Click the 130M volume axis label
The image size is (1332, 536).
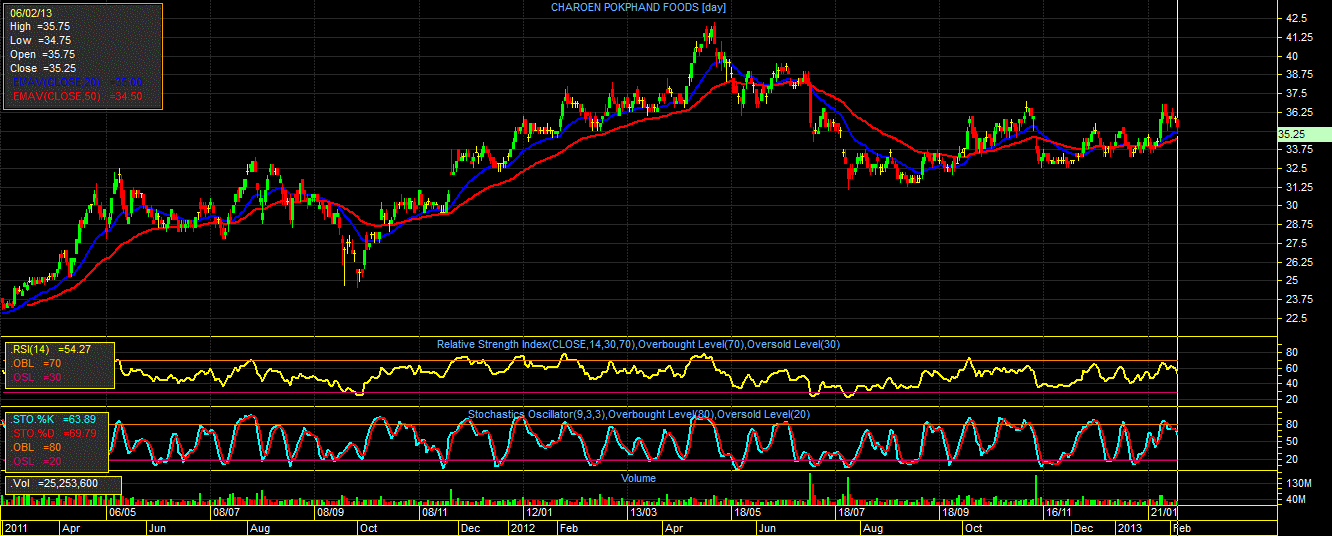(1298, 483)
